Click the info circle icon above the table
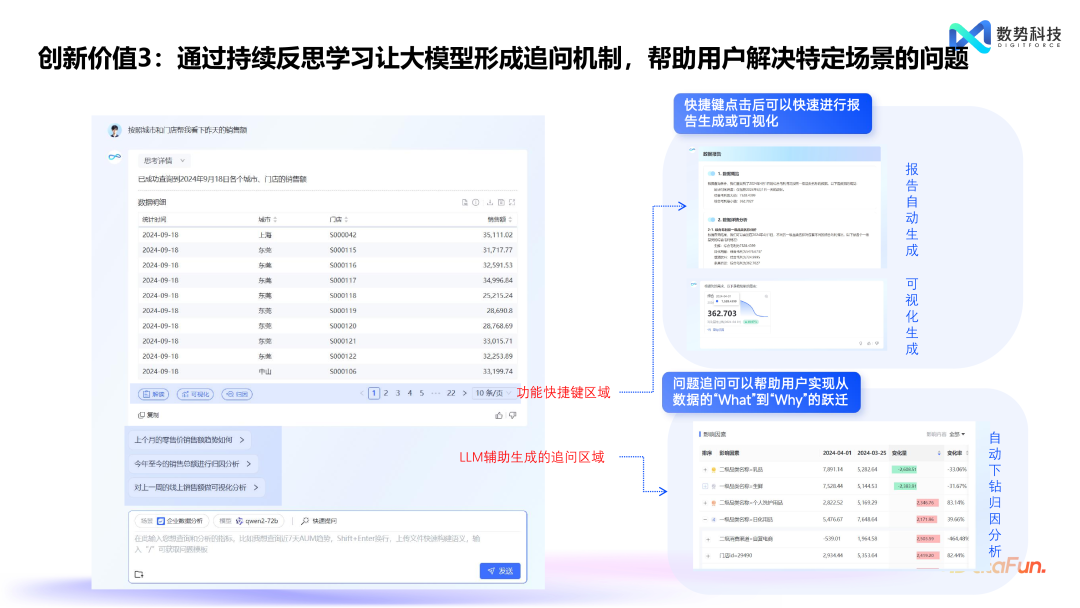 475,202
